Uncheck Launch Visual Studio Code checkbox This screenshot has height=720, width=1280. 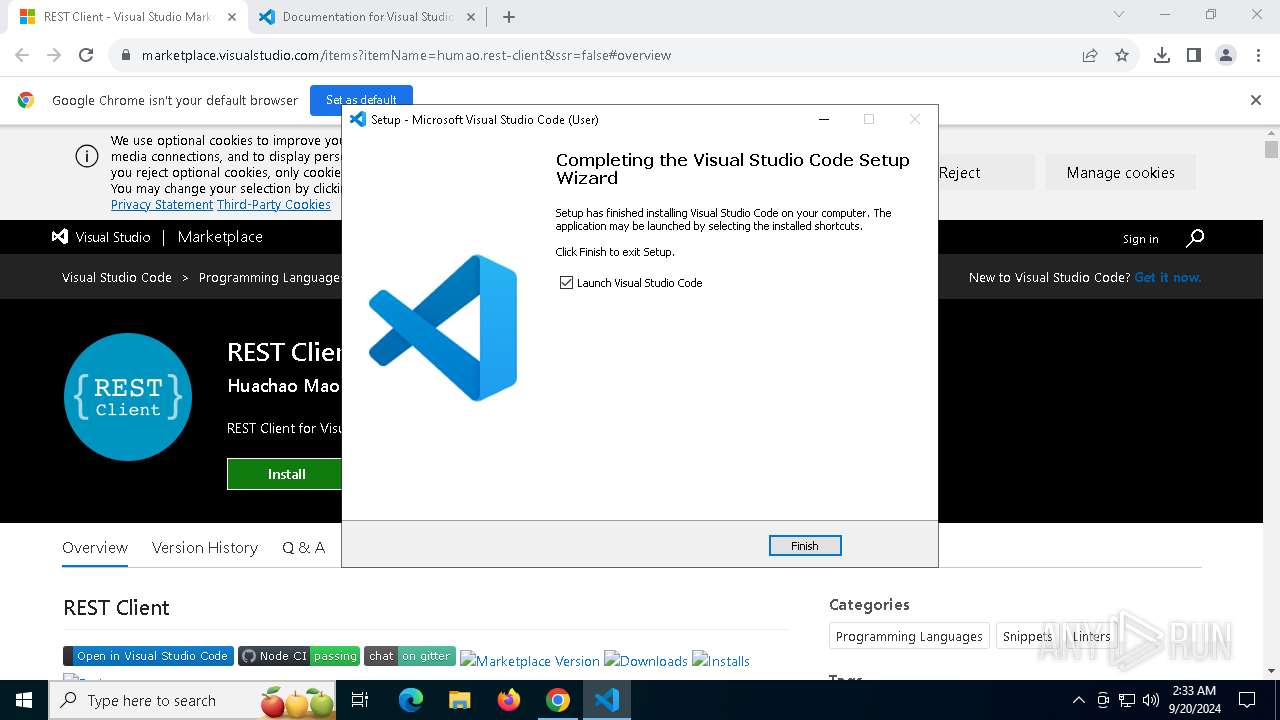(x=567, y=283)
